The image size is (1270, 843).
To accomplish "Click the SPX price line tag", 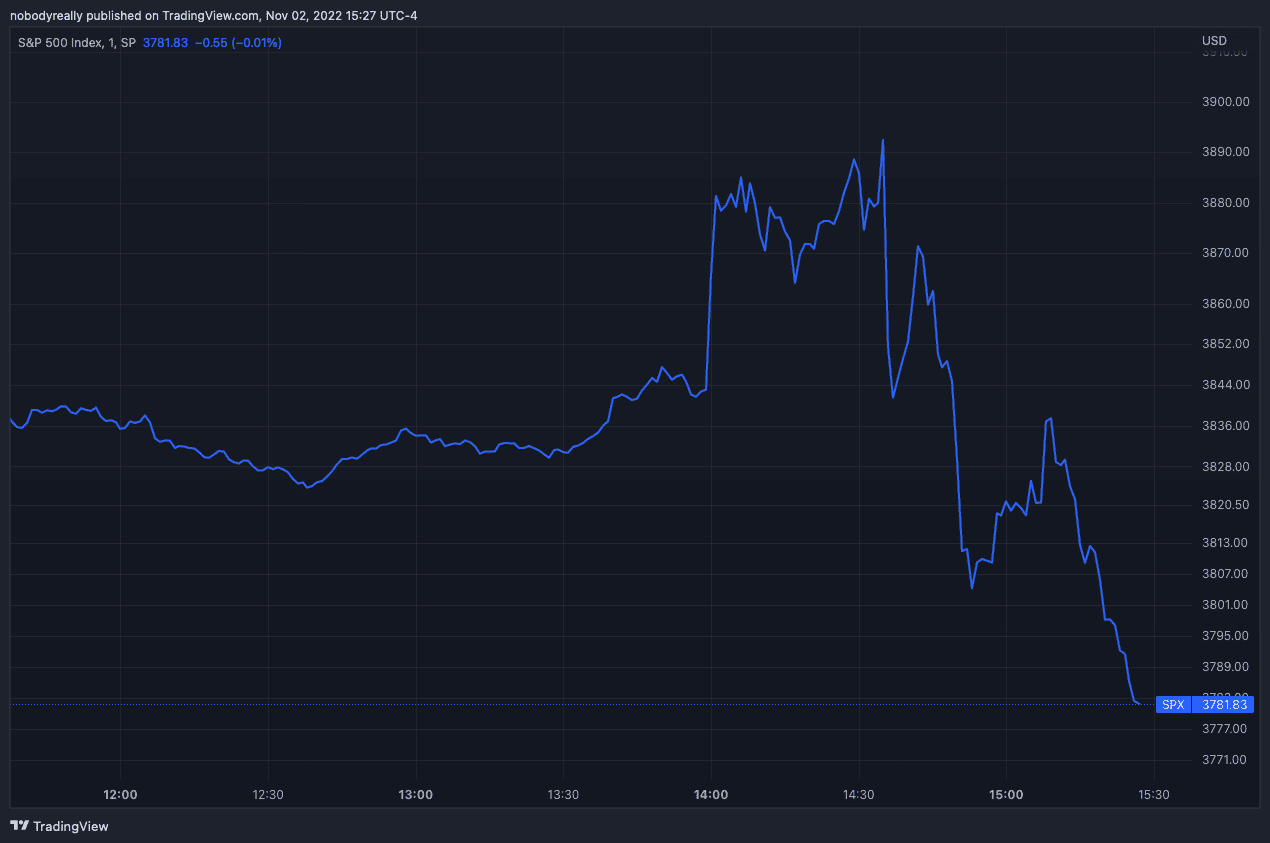I will coord(1172,704).
